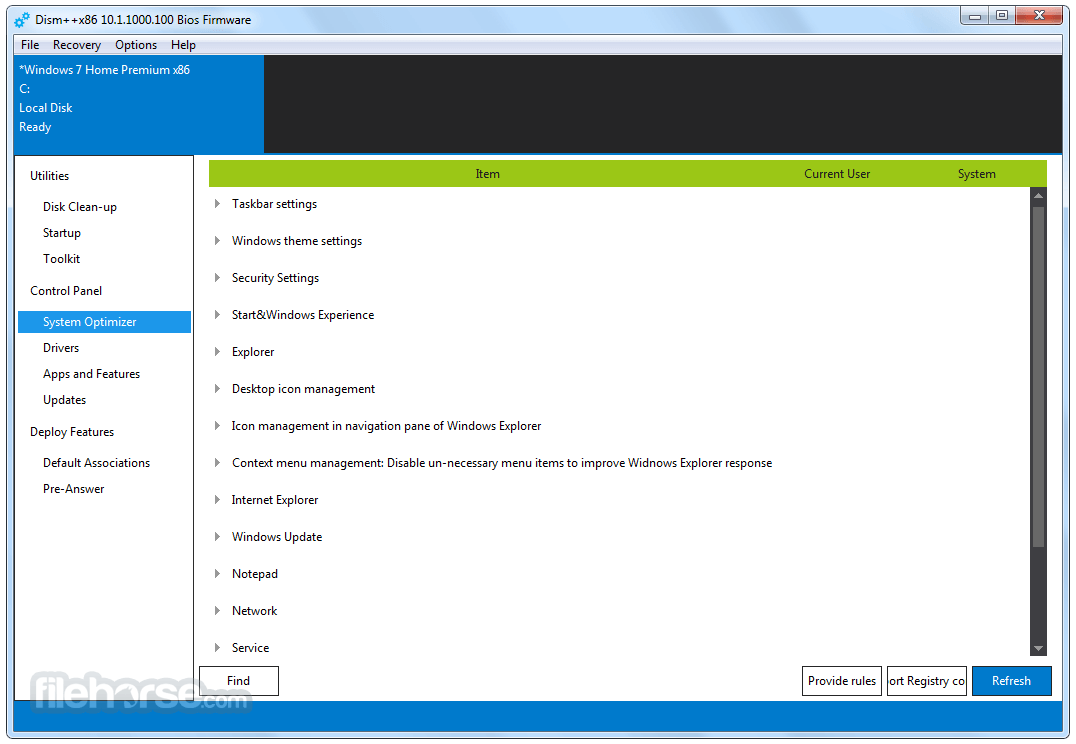Expand the Start&Windows Experience group
This screenshot has height=744, width=1076.
click(217, 315)
